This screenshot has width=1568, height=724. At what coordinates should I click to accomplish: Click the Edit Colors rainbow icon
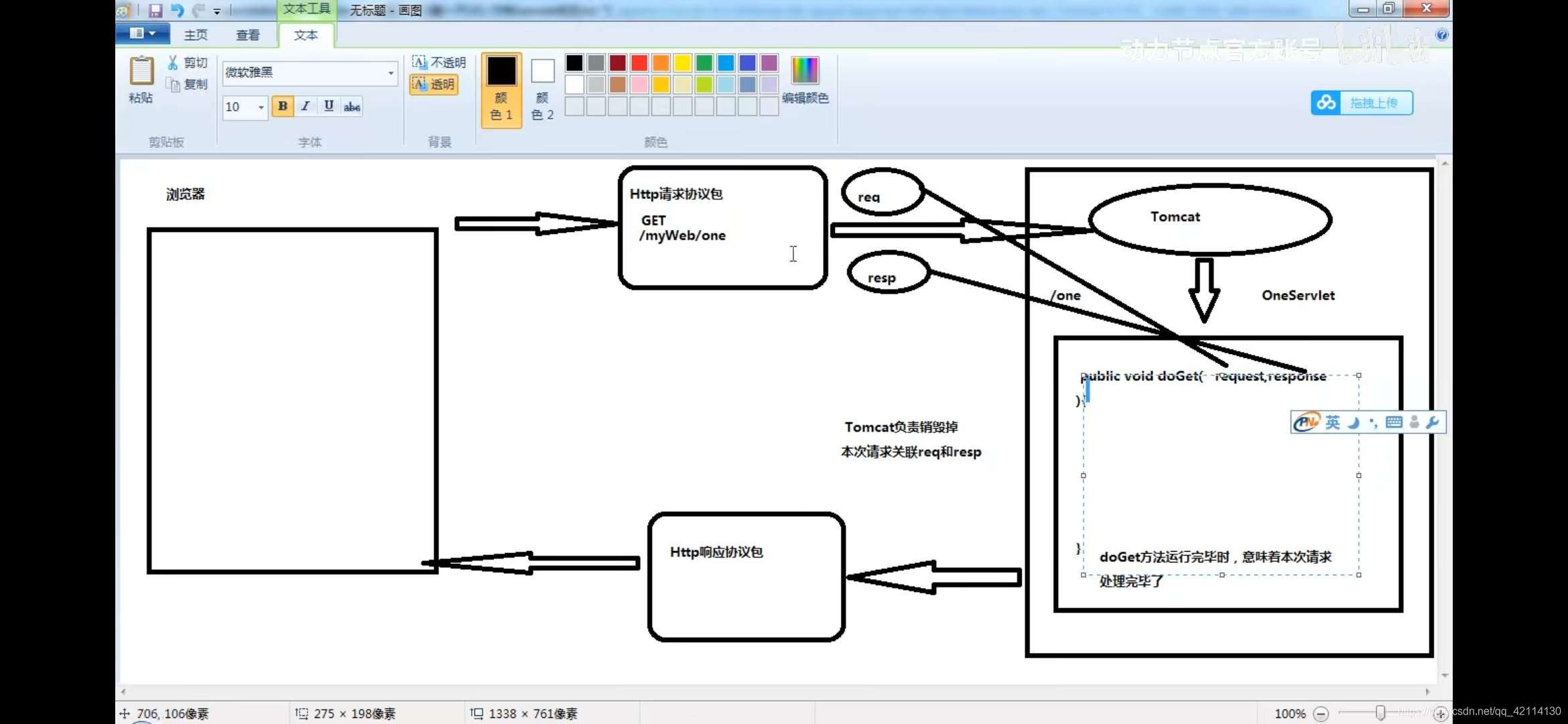pos(805,70)
